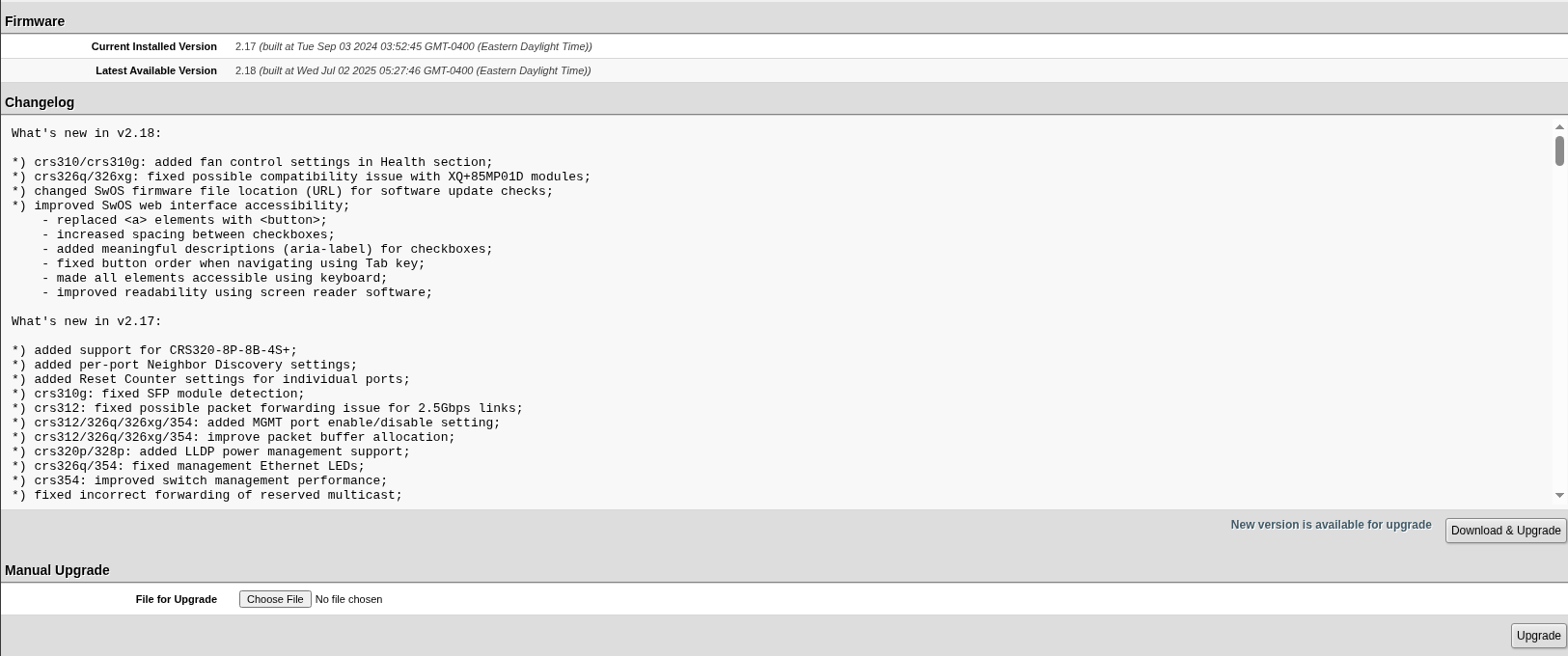Click the 'fixed button order when navigating' line
This screenshot has width=1568, height=656.
point(234,263)
